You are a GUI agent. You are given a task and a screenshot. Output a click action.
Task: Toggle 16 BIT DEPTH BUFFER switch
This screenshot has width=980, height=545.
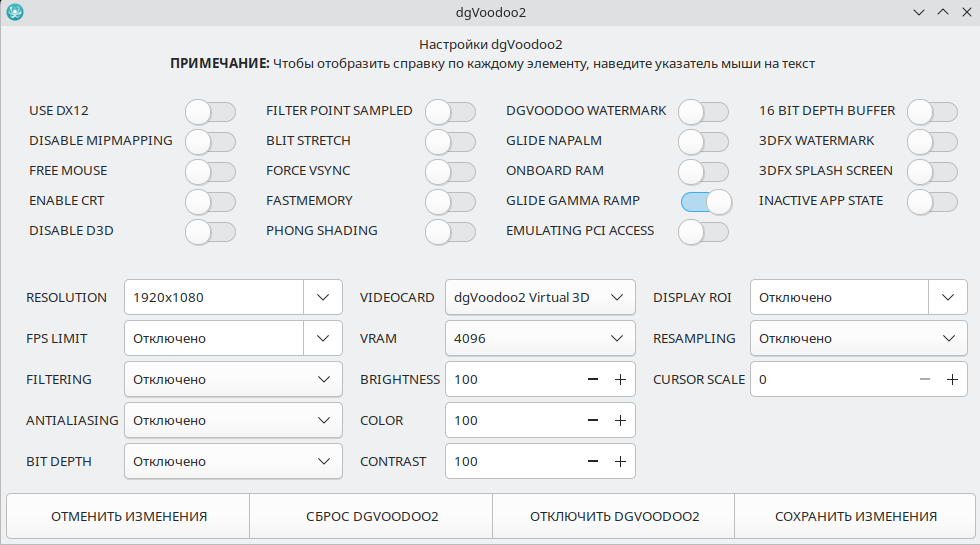(932, 112)
